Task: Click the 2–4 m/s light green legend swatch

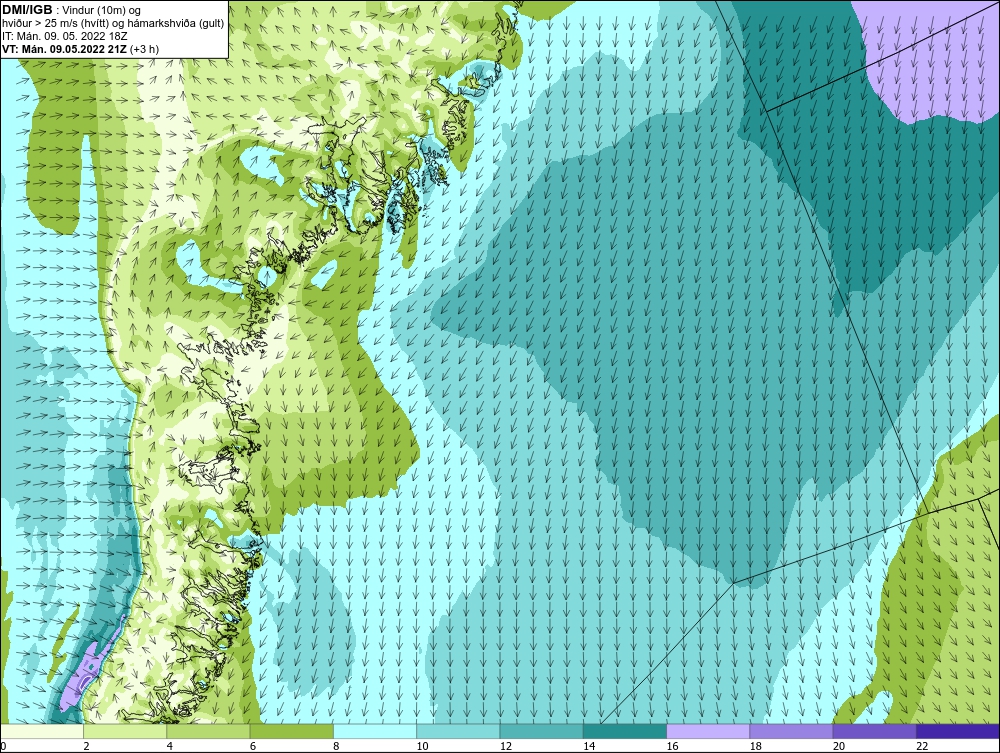Action: click(x=125, y=731)
